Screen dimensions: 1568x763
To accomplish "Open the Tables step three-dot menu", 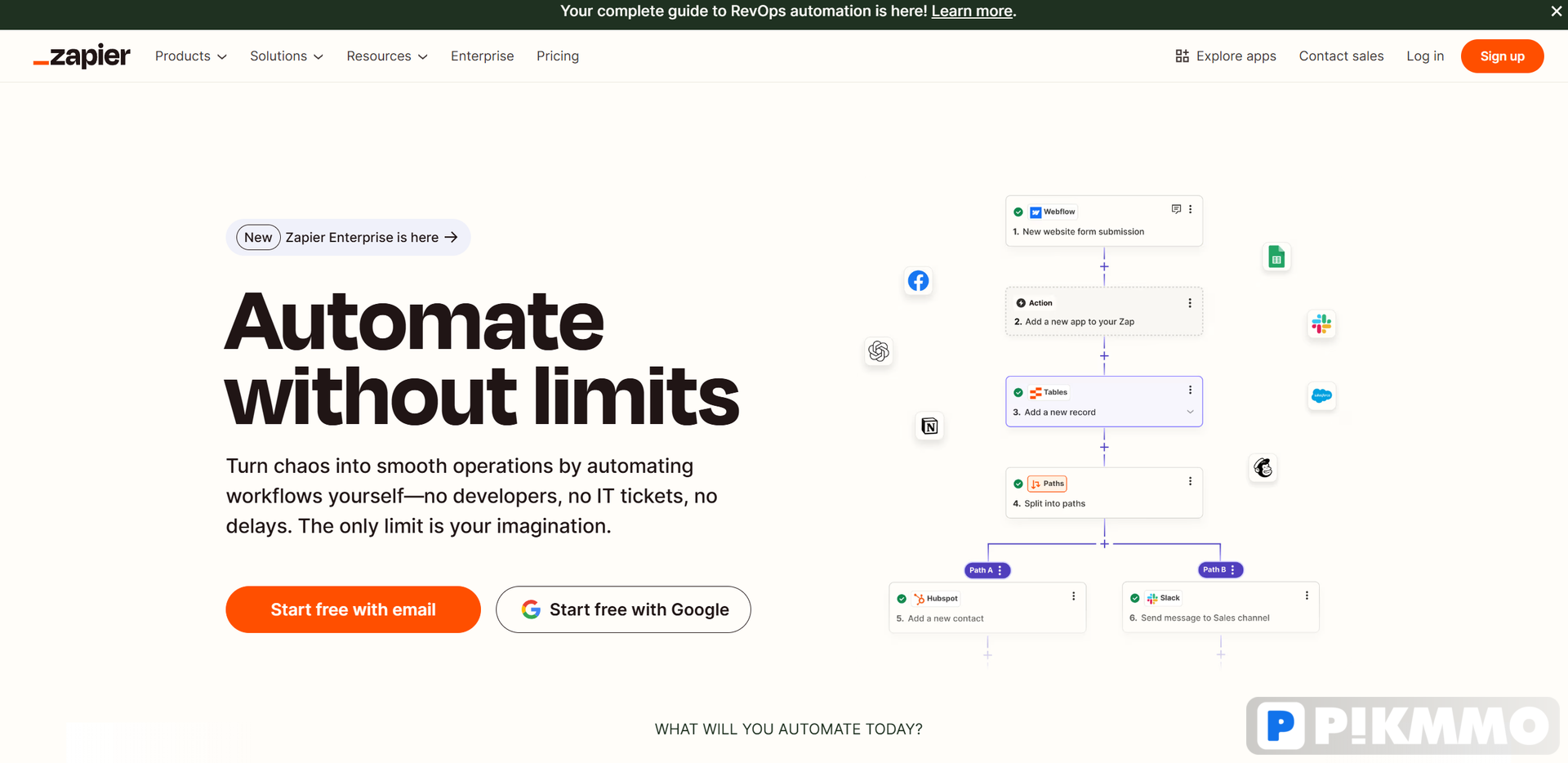I will (x=1190, y=390).
